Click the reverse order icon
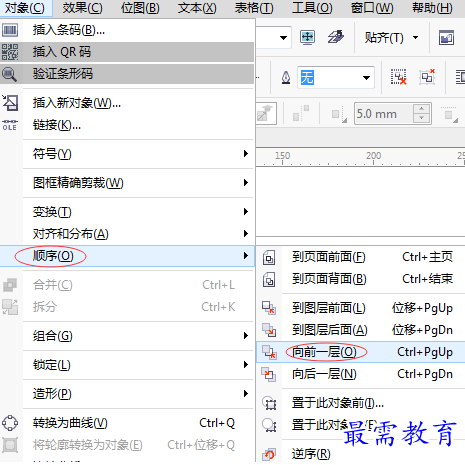 (269, 454)
